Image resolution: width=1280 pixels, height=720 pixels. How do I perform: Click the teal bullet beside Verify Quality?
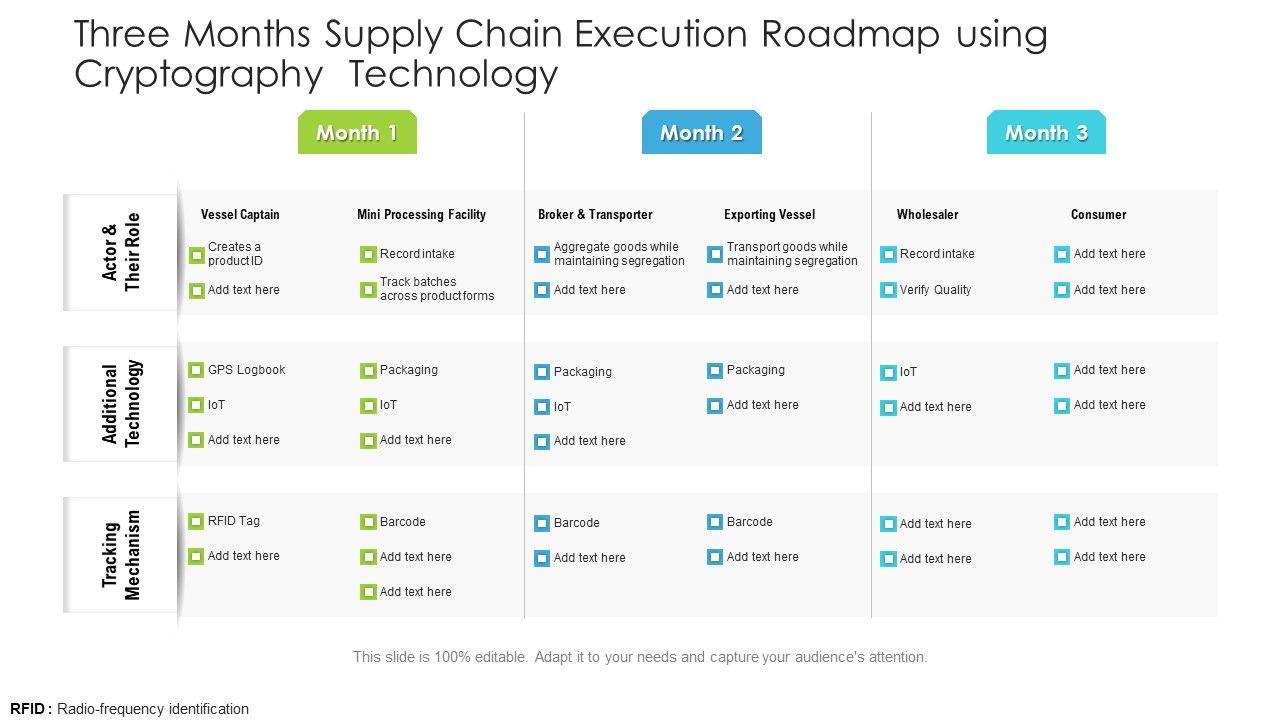(x=888, y=290)
